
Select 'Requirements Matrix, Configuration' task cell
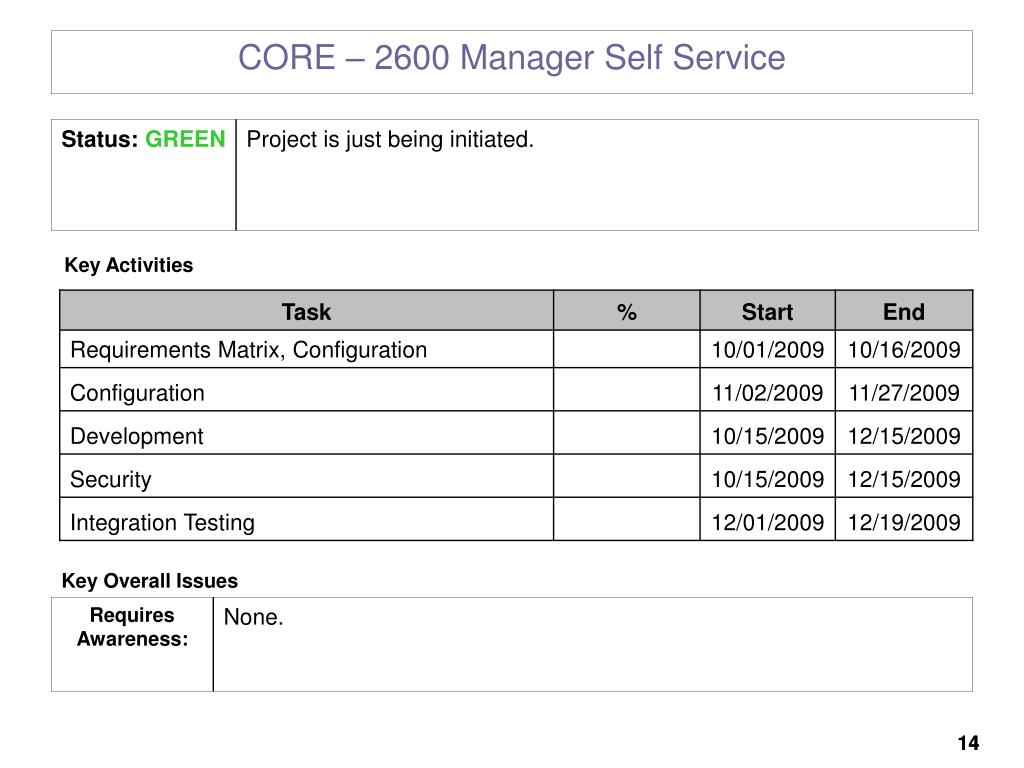pyautogui.click(x=306, y=349)
